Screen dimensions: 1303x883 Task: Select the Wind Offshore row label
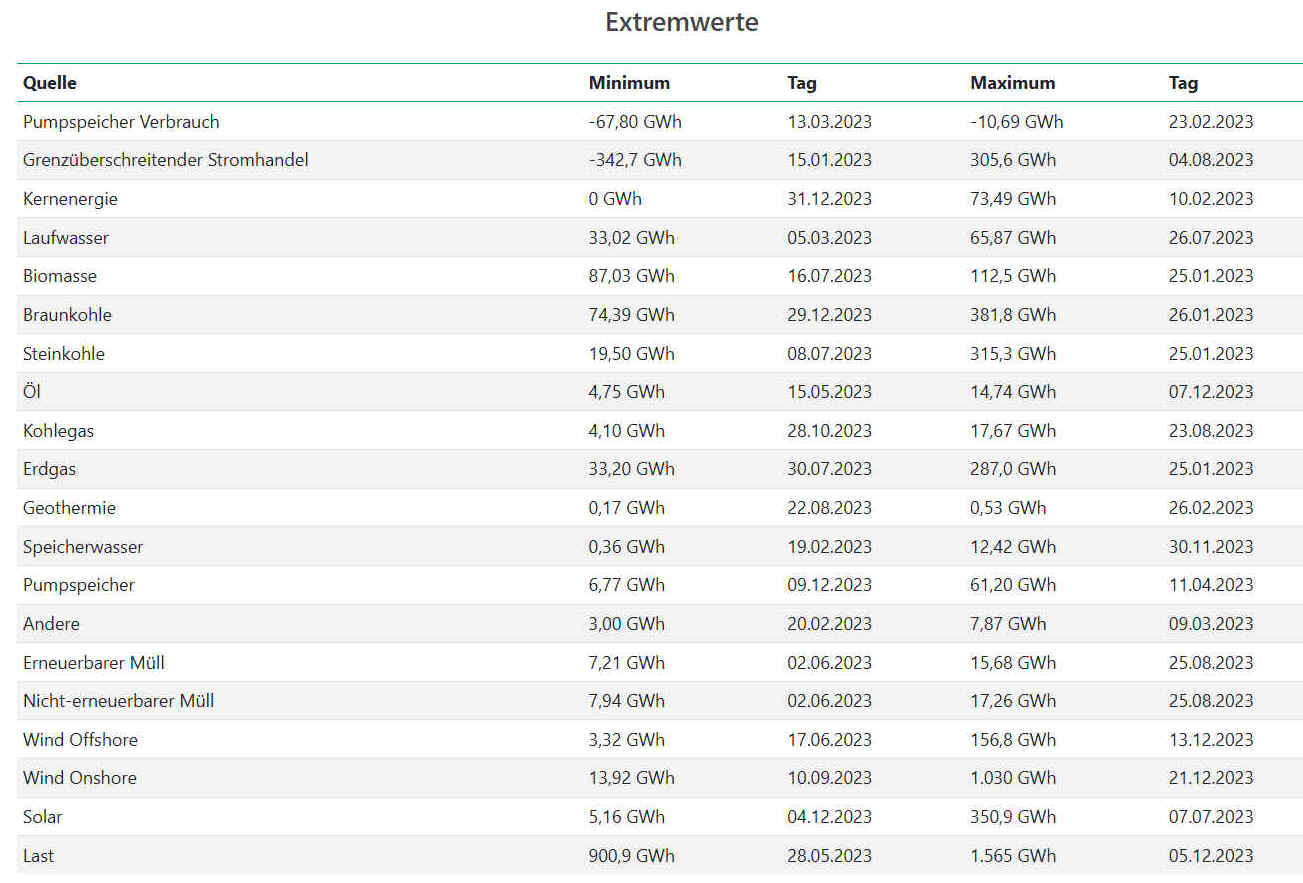click(x=80, y=740)
